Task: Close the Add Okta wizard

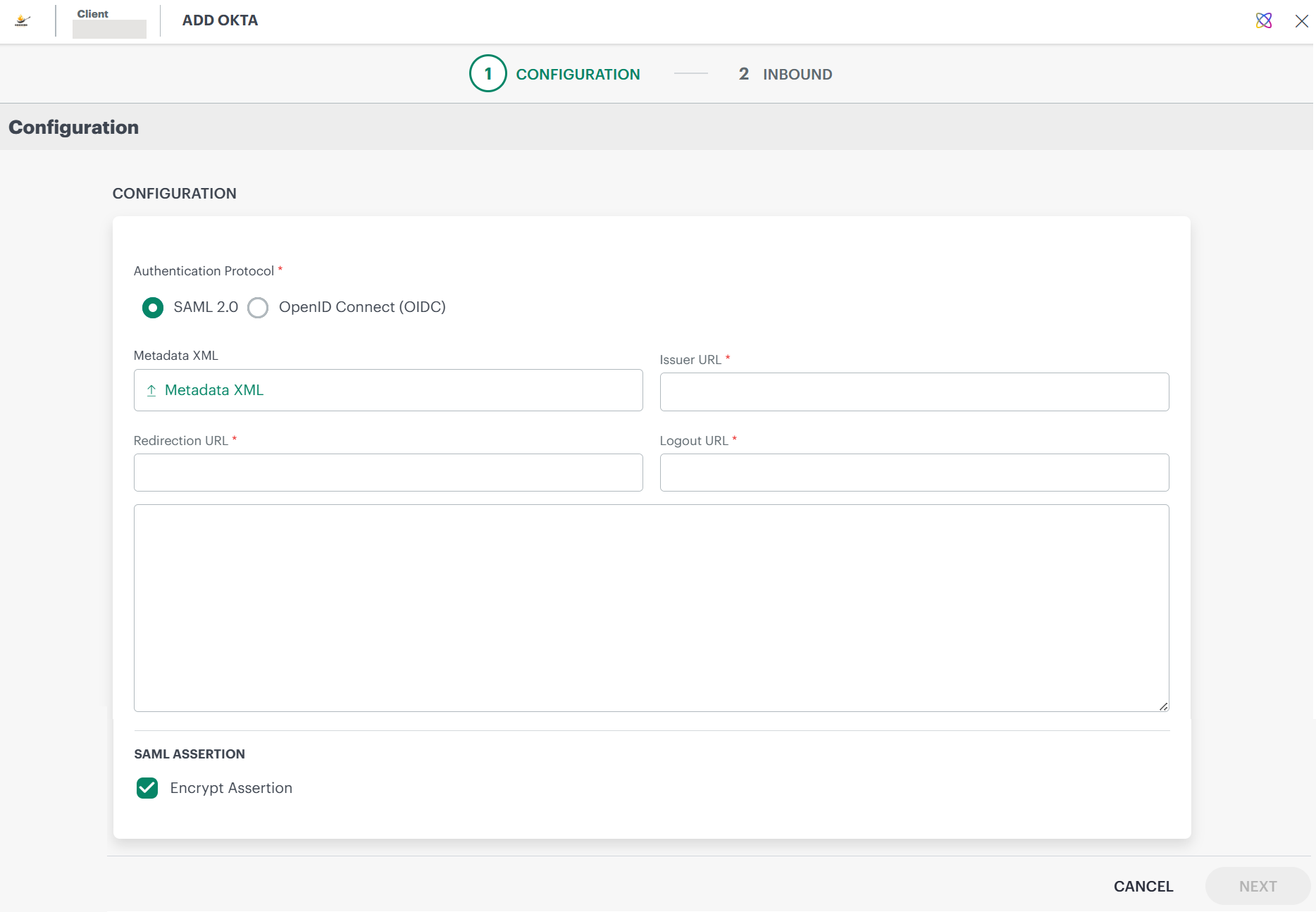Action: pos(1302,21)
